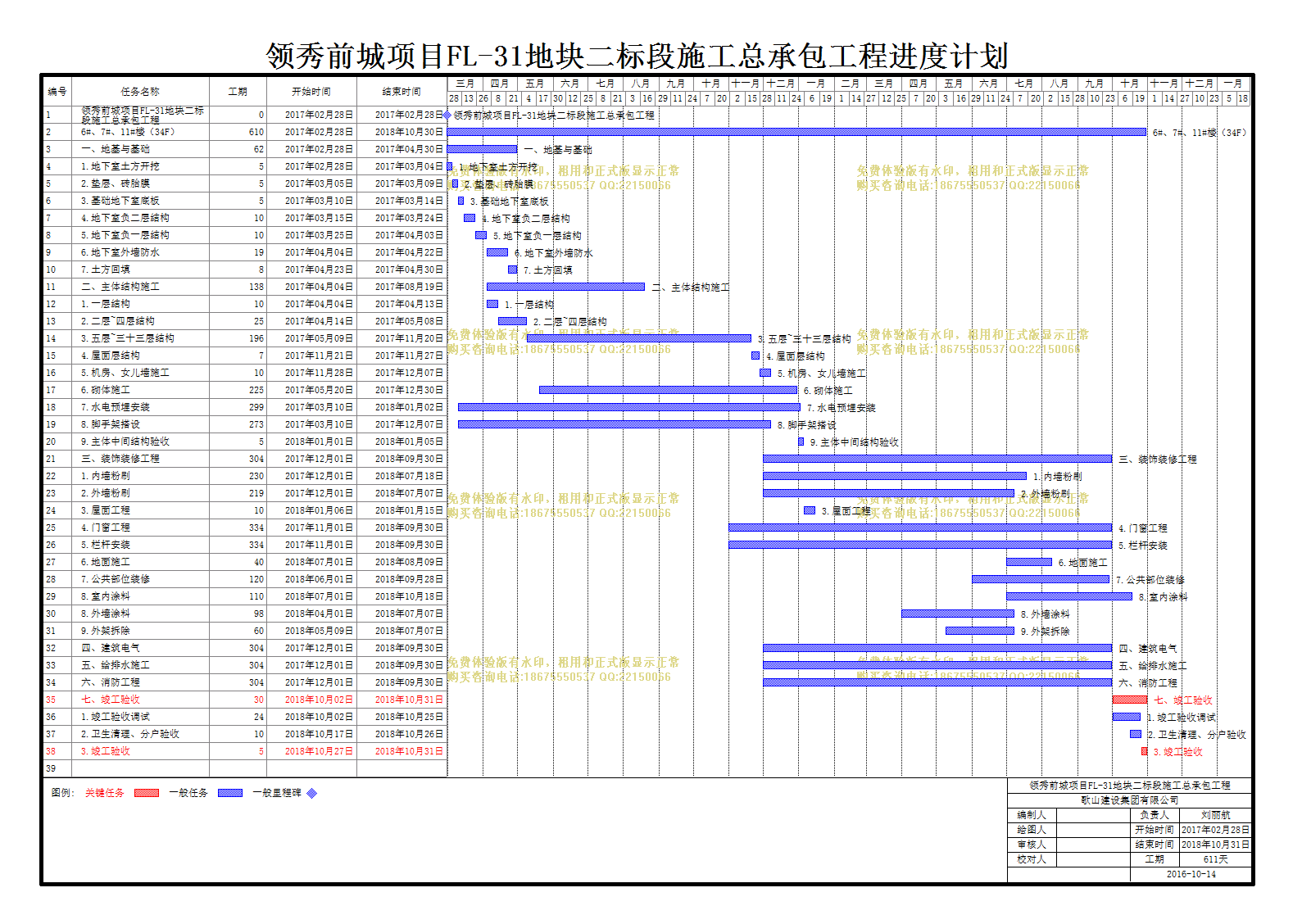Click duration cell 299 for 水电预埋安装
Viewport: 1293px width, 924px height.
[x=238, y=407]
